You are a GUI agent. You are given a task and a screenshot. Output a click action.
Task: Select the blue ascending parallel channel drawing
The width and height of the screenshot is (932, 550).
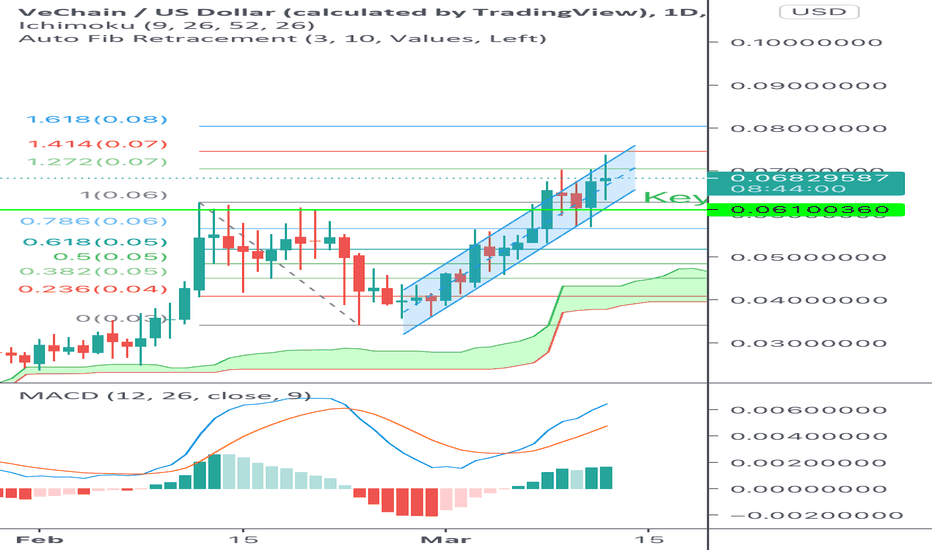(x=518, y=240)
